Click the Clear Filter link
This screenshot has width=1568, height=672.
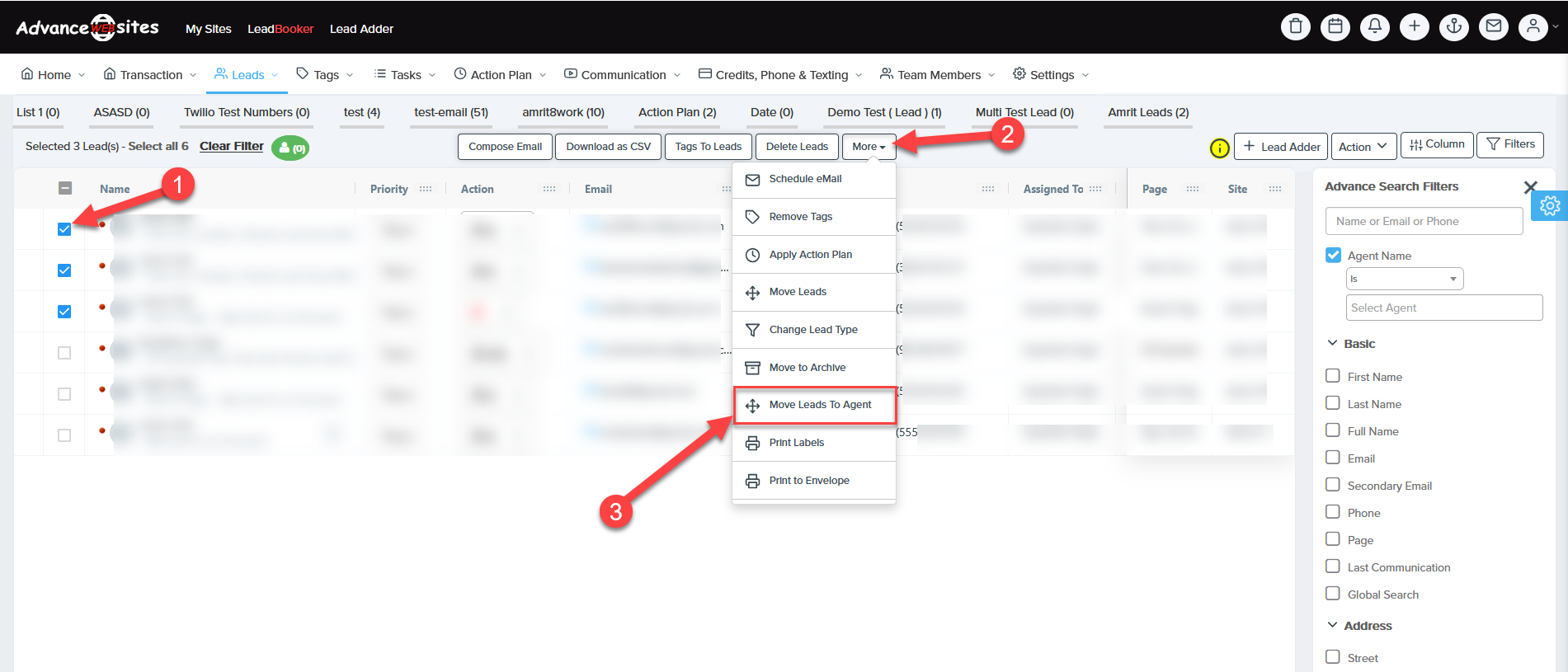(x=231, y=146)
